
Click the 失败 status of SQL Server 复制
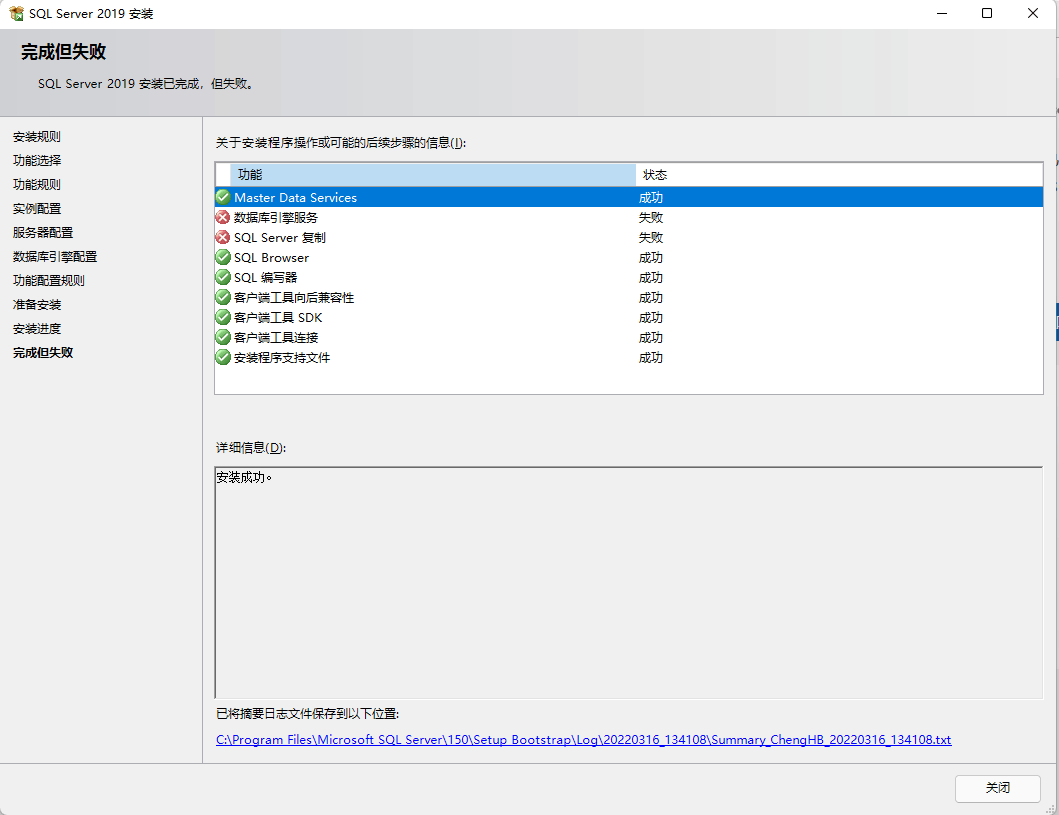651,237
